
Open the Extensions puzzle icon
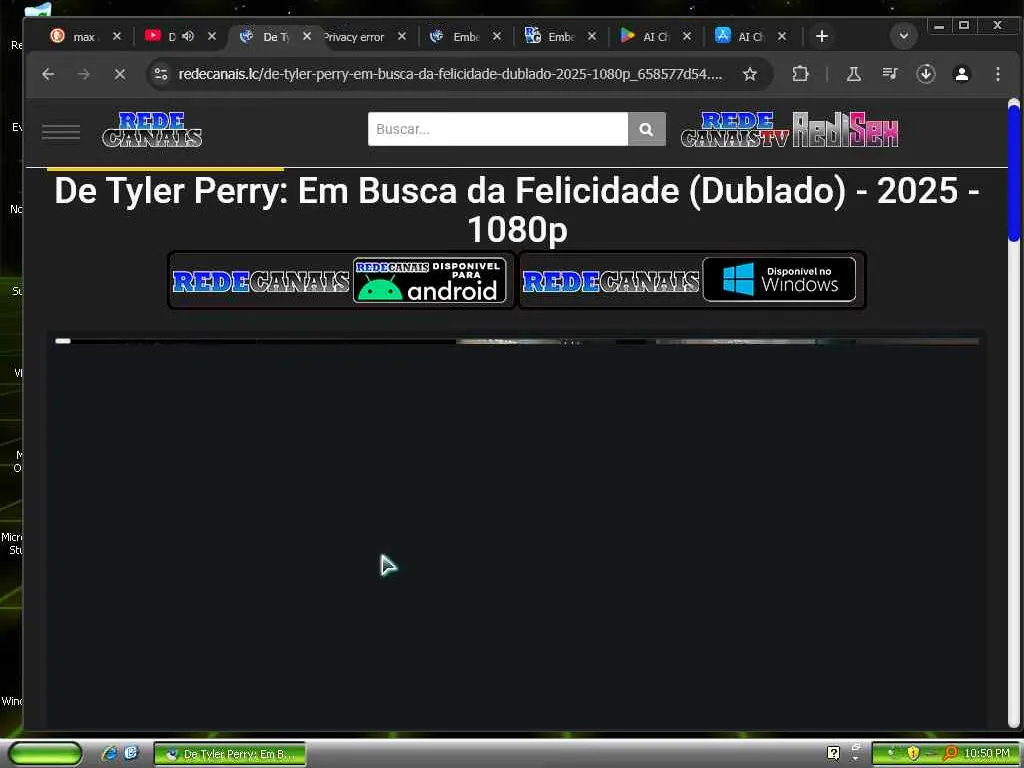[x=800, y=74]
